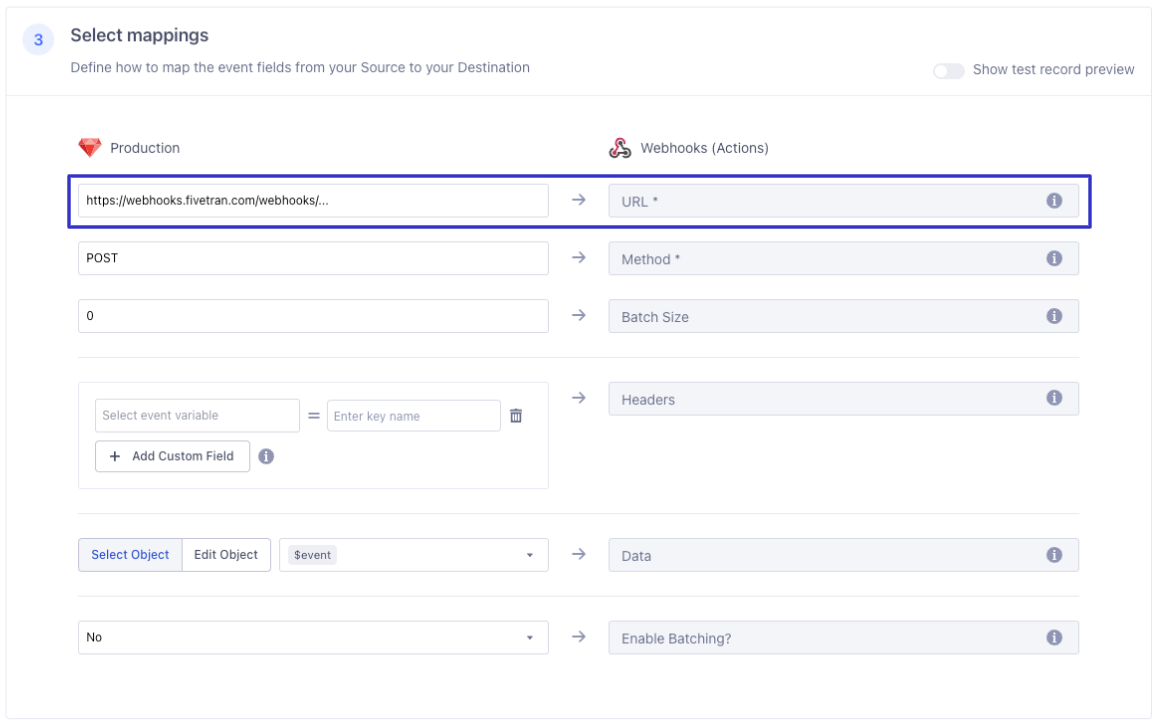Switch to the Edit Object tab
Viewport: 1159px width, 725px height.
pos(226,555)
